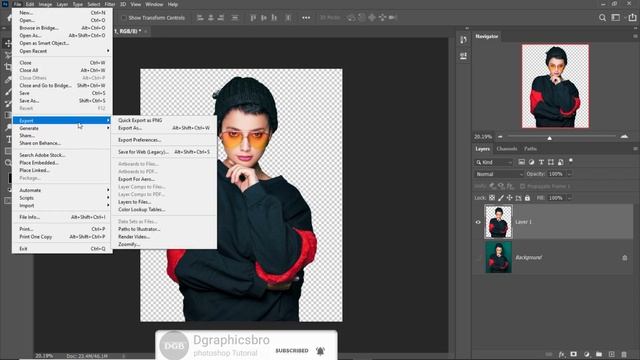Expand the Import submenu
Image resolution: width=640 pixels, height=360 pixels.
(x=62, y=206)
